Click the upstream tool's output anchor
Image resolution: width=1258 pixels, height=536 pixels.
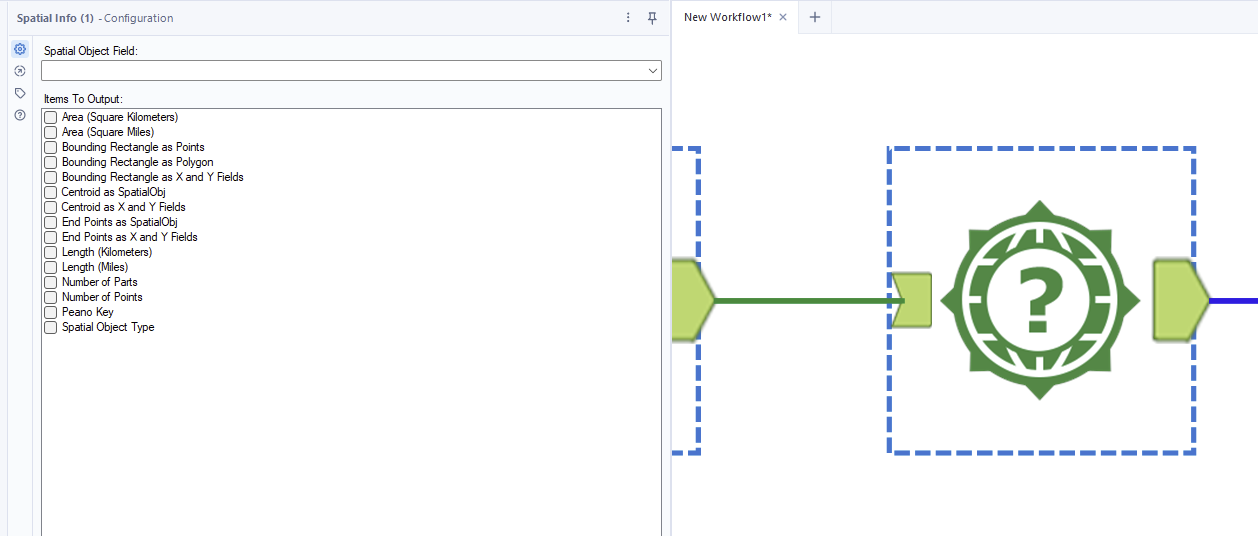(x=692, y=298)
